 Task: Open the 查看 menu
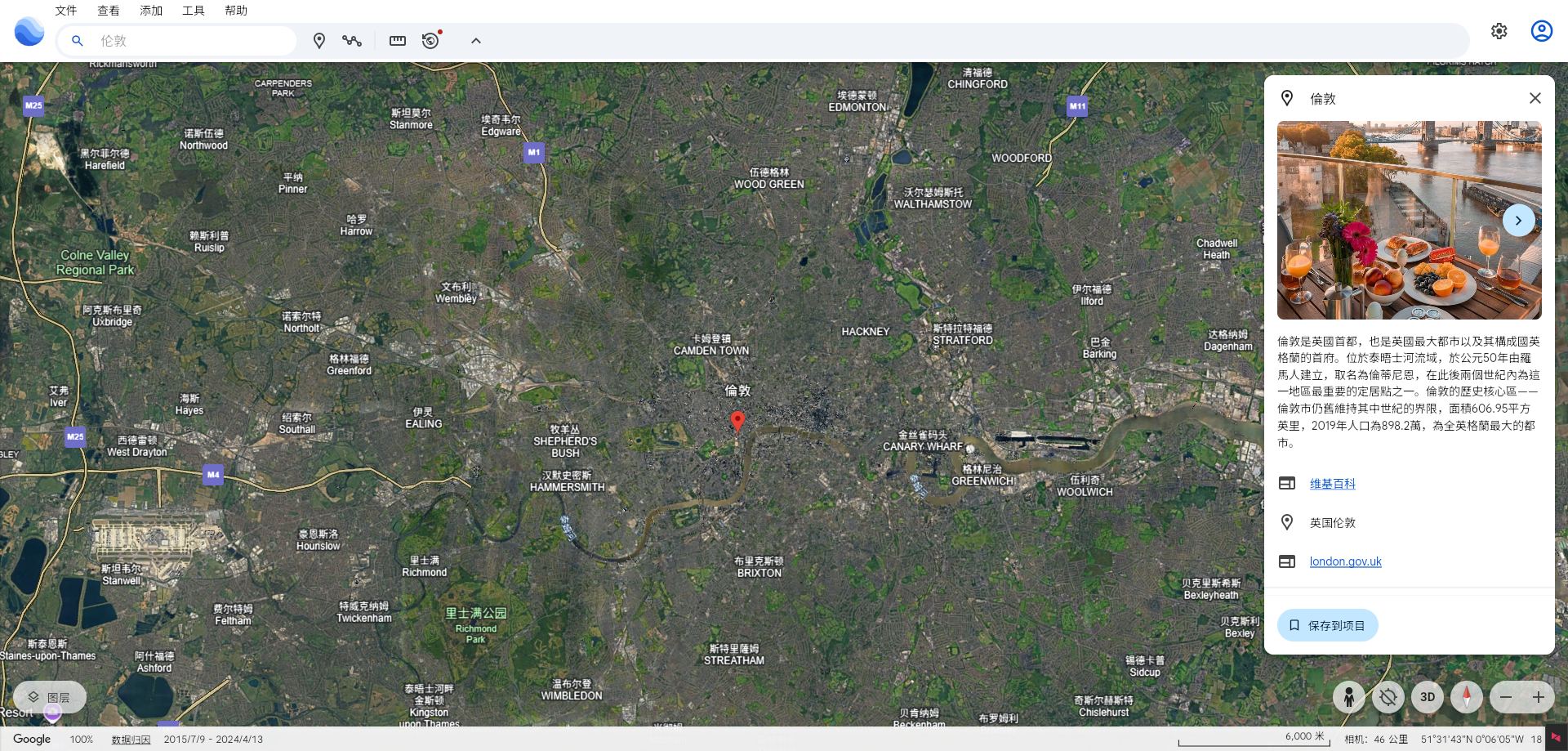[x=108, y=11]
